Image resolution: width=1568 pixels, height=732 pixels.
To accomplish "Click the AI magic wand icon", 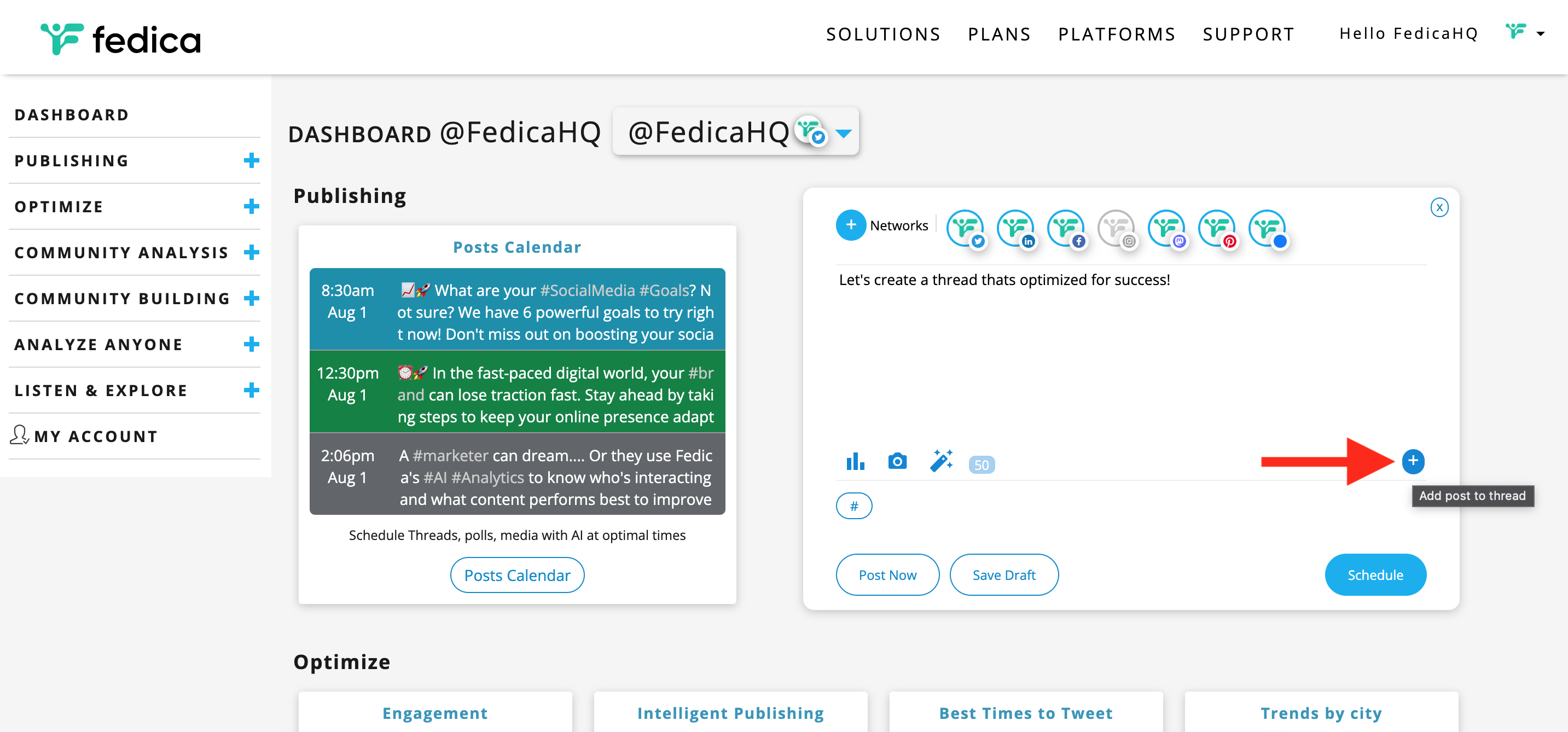I will coord(941,461).
